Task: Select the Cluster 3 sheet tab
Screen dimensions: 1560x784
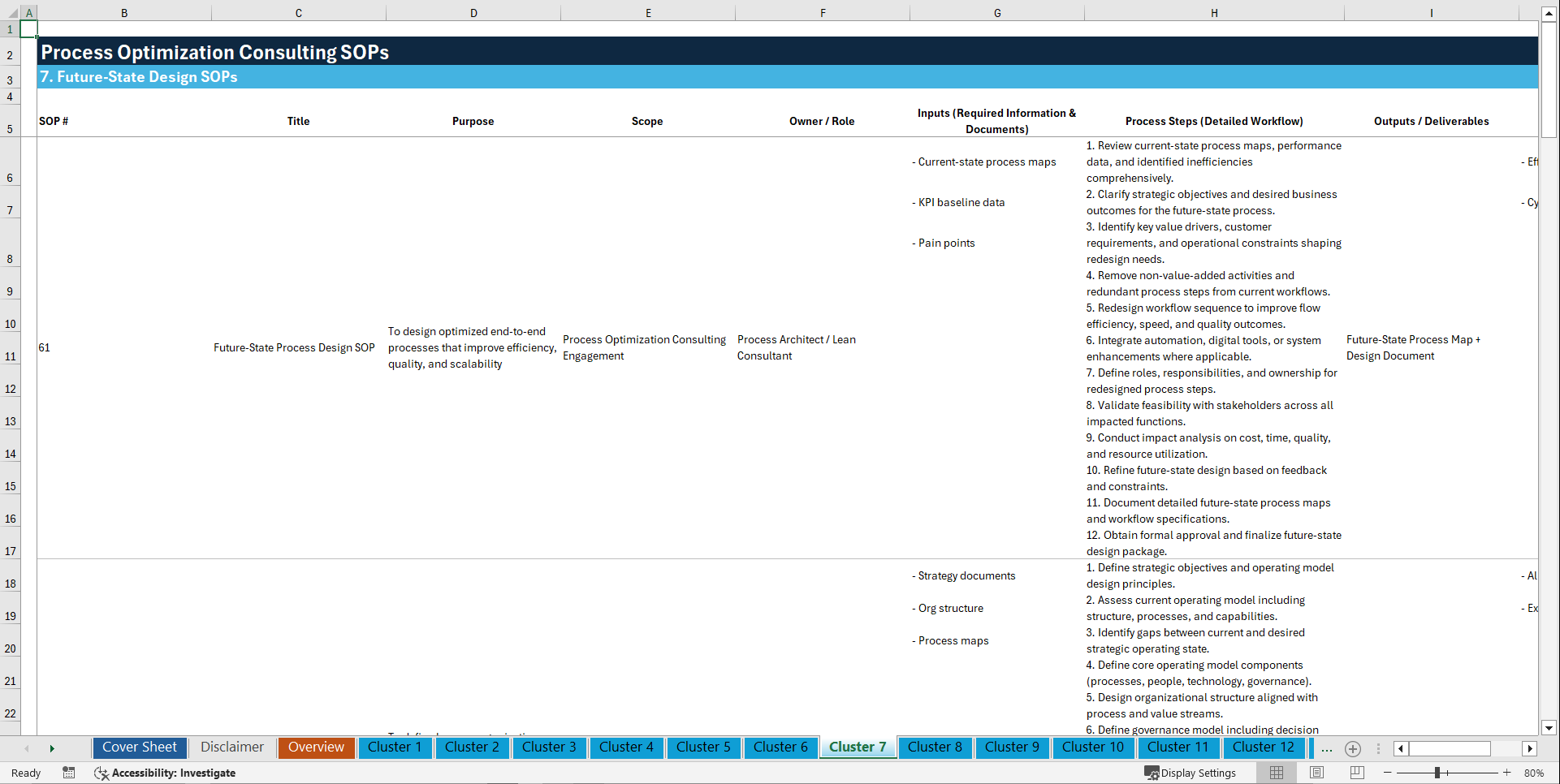Action: click(x=549, y=747)
